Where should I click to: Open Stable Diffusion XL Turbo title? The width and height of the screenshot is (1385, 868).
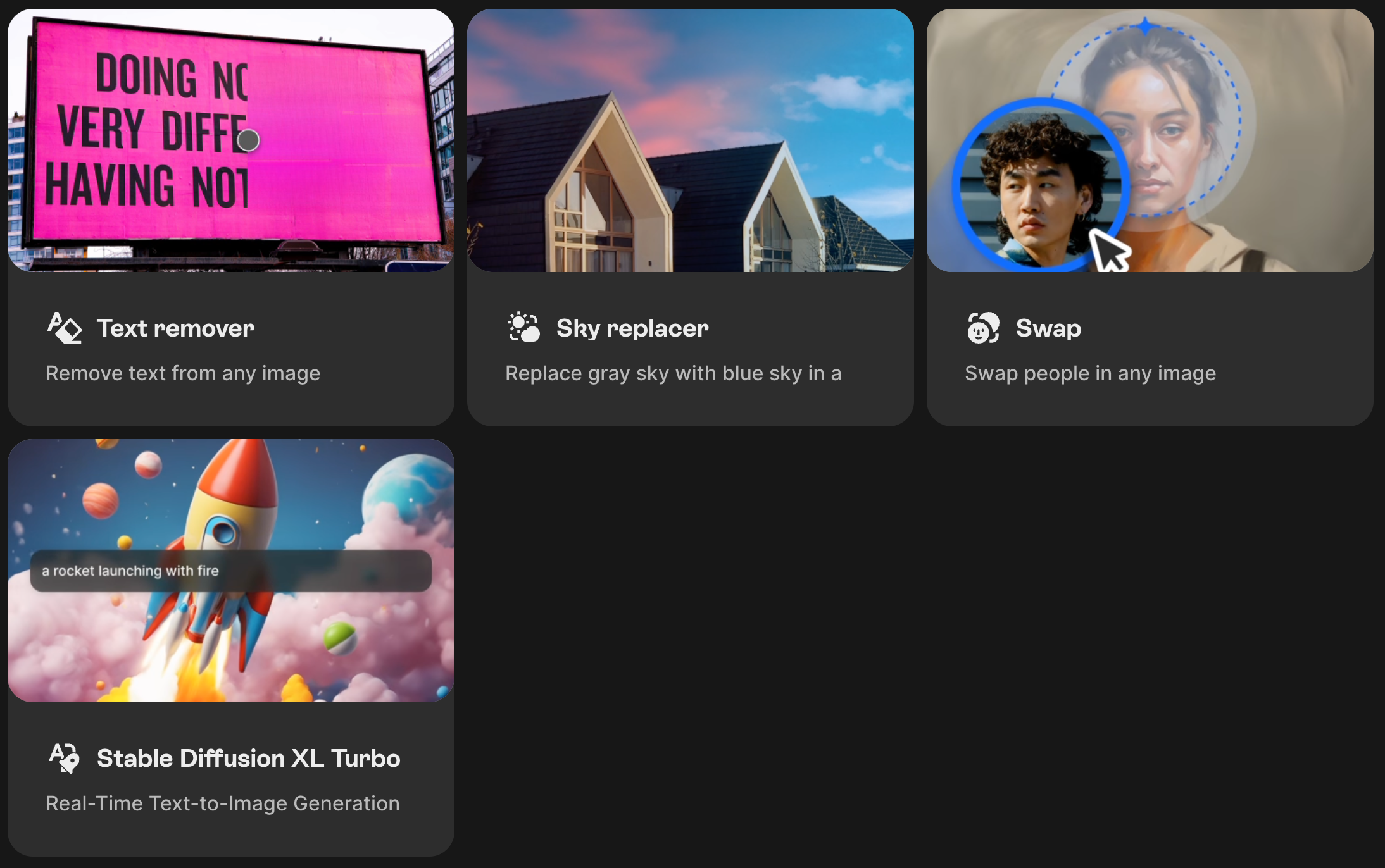click(x=248, y=759)
